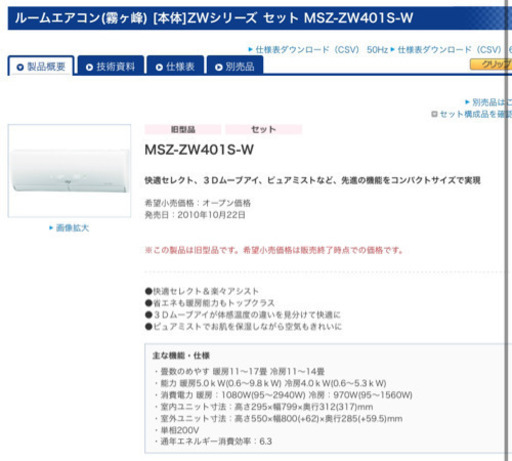Click the circle arrow icon on 別売品 tab
This screenshot has height=461, width=512.
point(219,67)
